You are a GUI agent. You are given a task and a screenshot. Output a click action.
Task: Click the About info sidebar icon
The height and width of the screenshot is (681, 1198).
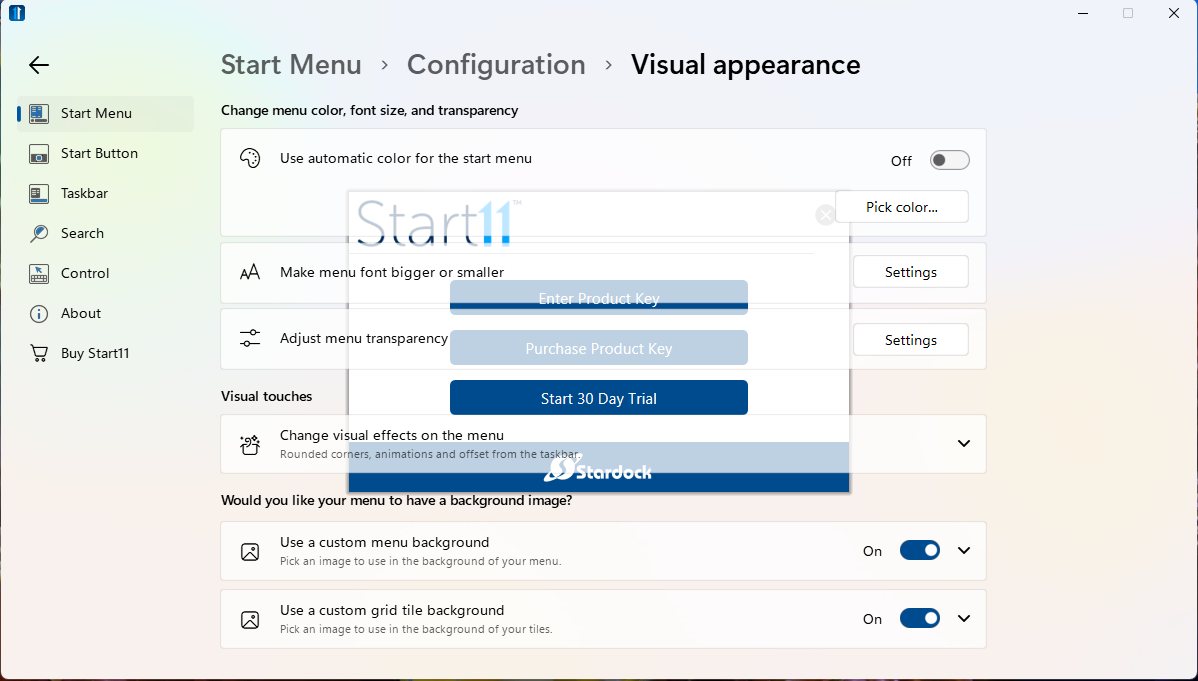(39, 313)
